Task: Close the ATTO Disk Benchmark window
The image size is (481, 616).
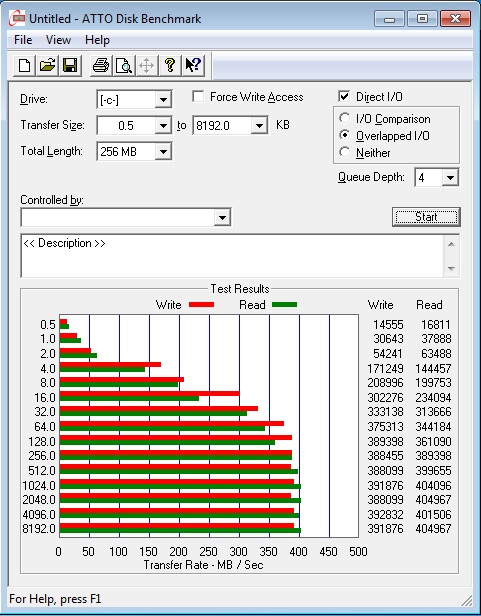Action: 455,18
